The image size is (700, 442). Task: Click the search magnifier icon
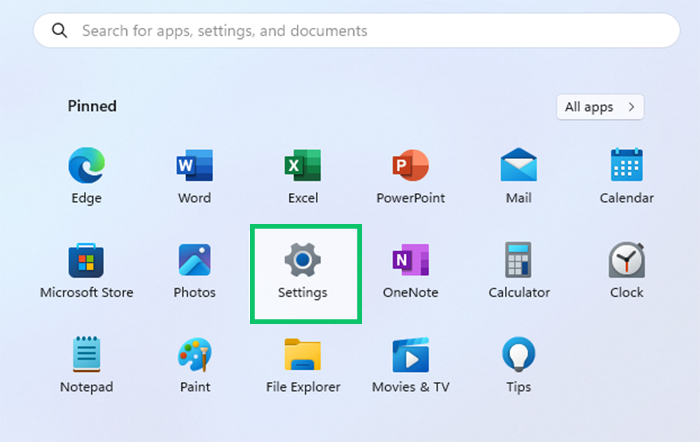(x=59, y=30)
